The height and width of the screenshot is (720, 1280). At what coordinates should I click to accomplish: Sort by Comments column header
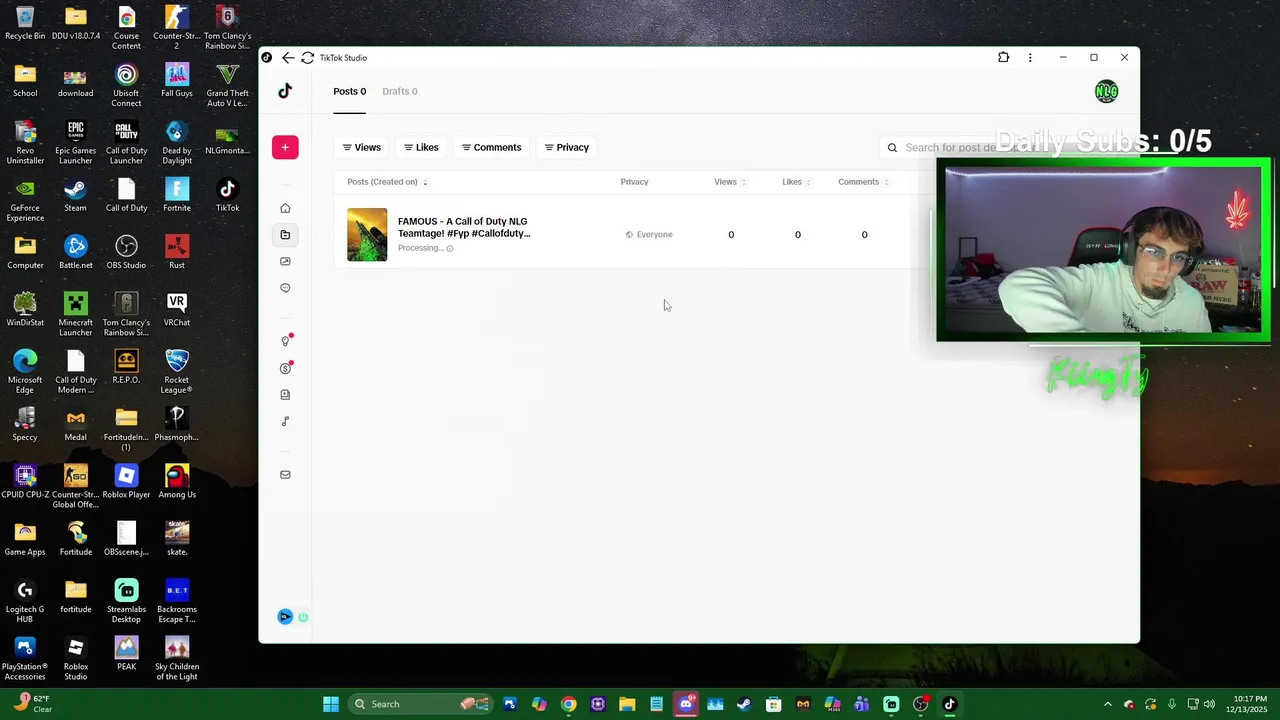(863, 182)
